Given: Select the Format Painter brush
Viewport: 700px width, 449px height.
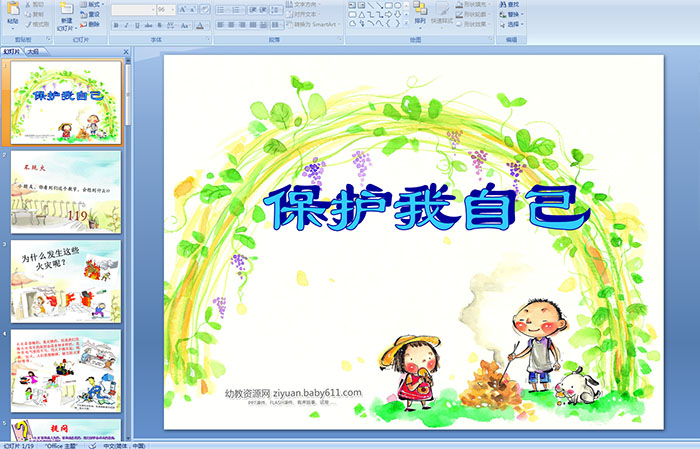Looking at the screenshot, I should point(29,24).
